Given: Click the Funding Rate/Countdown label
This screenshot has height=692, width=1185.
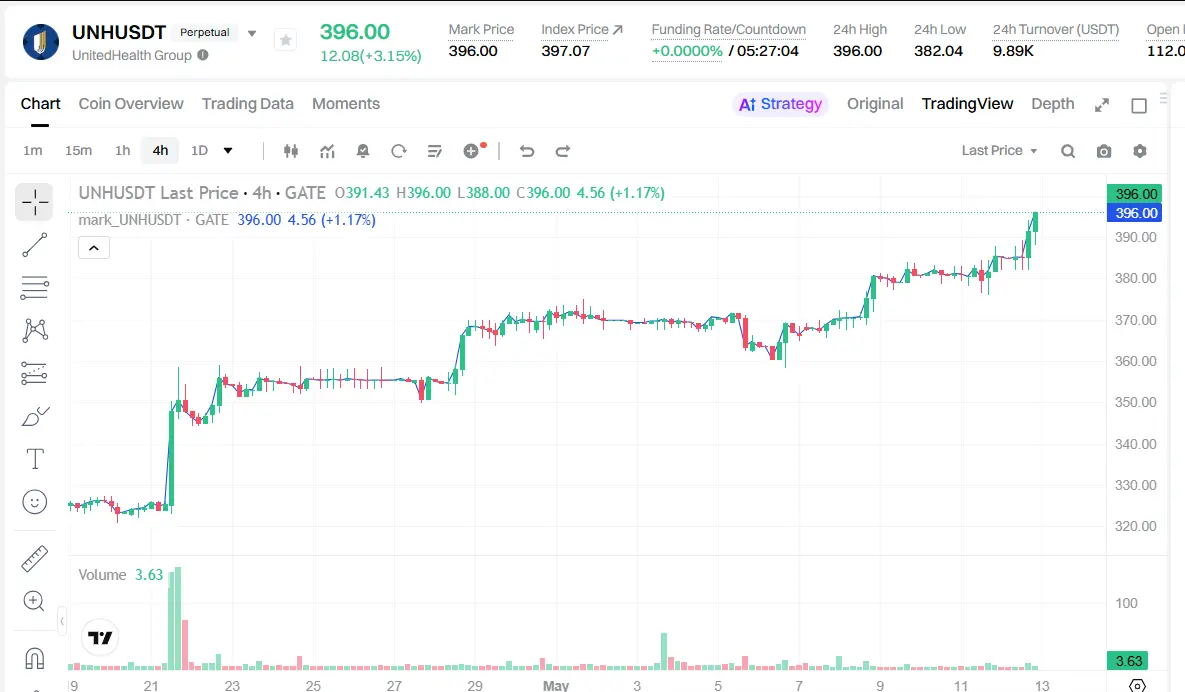Looking at the screenshot, I should (729, 29).
